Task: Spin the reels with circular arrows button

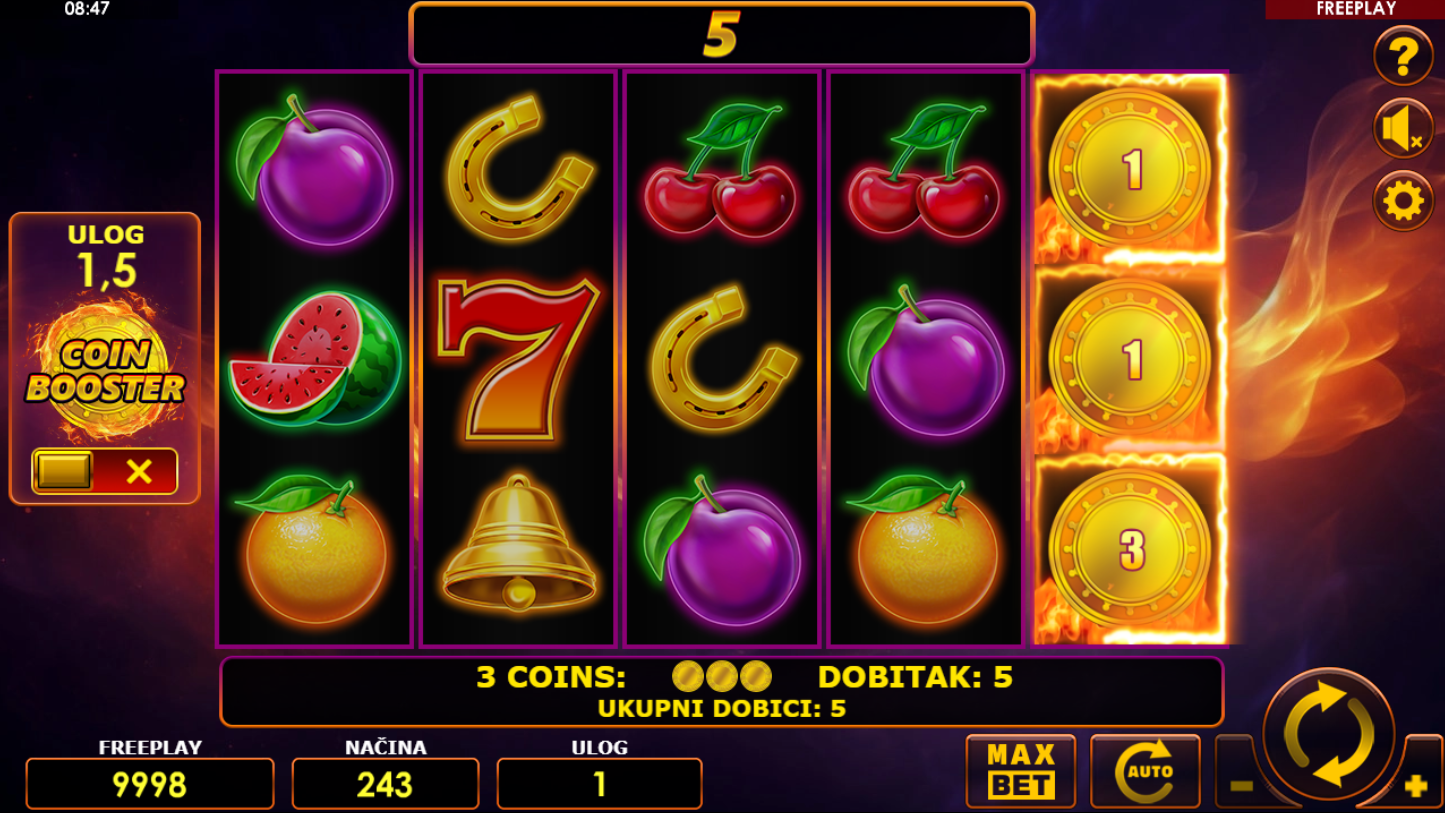Action: pos(1329,734)
